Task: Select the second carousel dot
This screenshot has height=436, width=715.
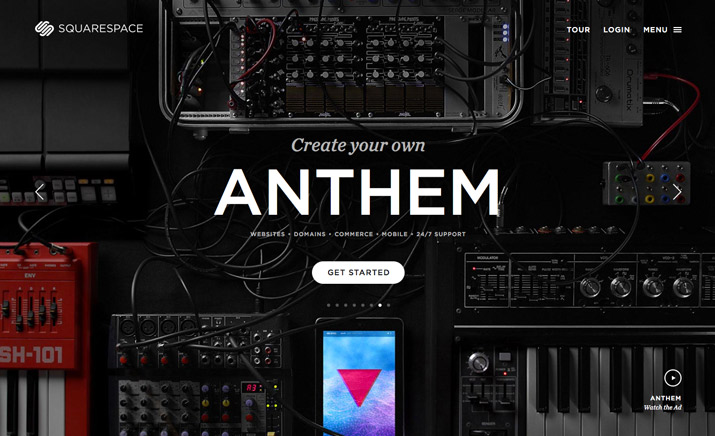Action: (337, 305)
